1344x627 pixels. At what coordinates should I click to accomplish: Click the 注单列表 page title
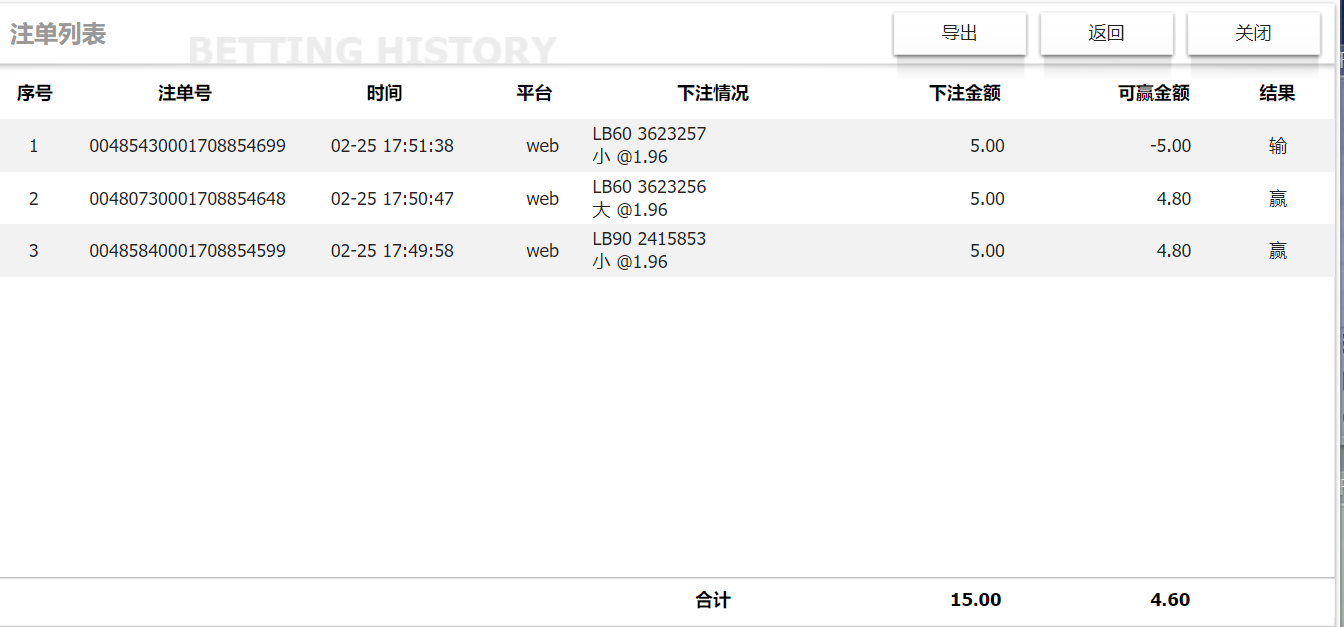[58, 34]
